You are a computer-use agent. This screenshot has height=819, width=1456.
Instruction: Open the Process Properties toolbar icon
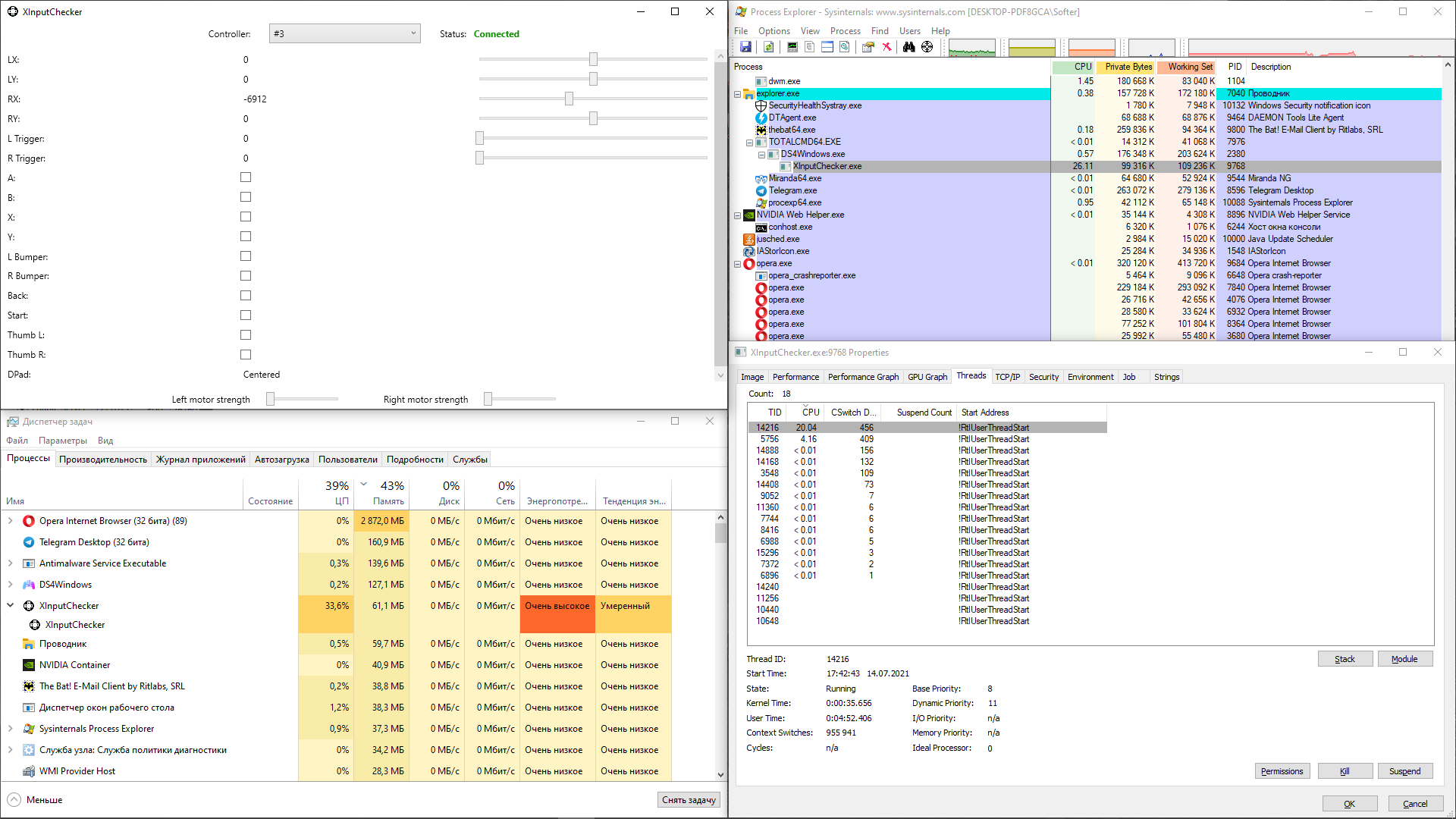[x=868, y=47]
